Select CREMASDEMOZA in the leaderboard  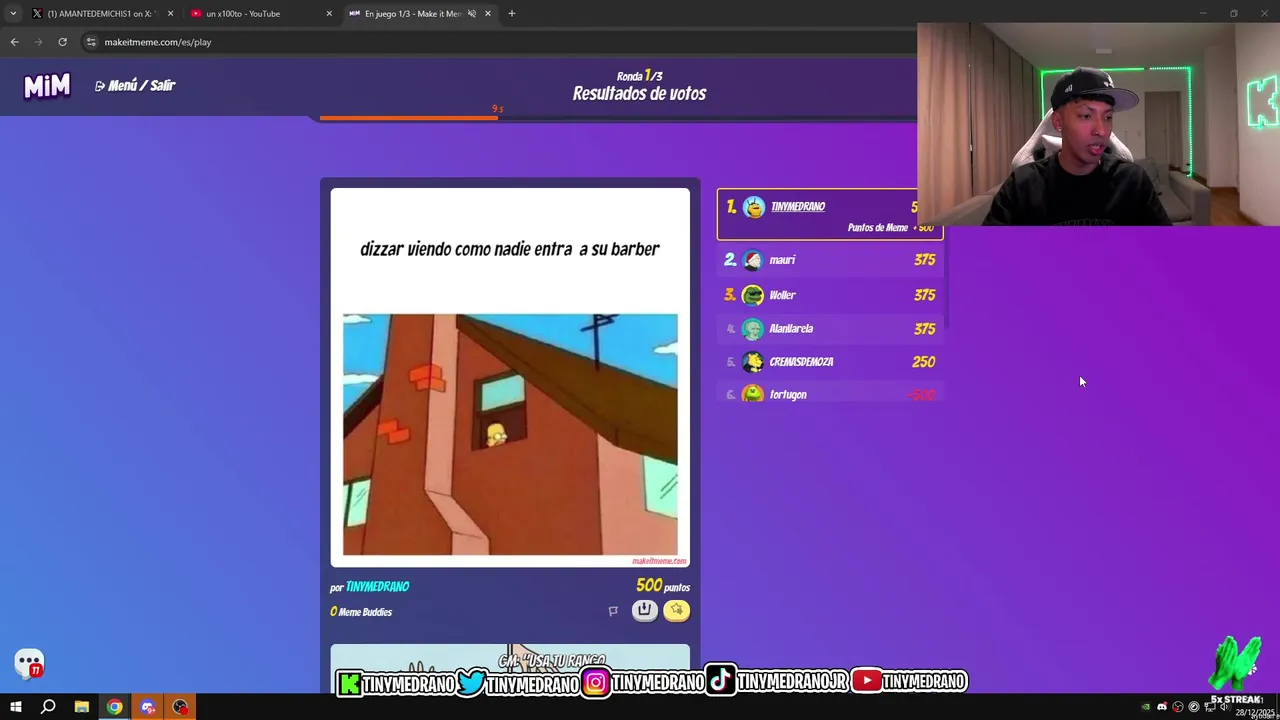tap(829, 362)
